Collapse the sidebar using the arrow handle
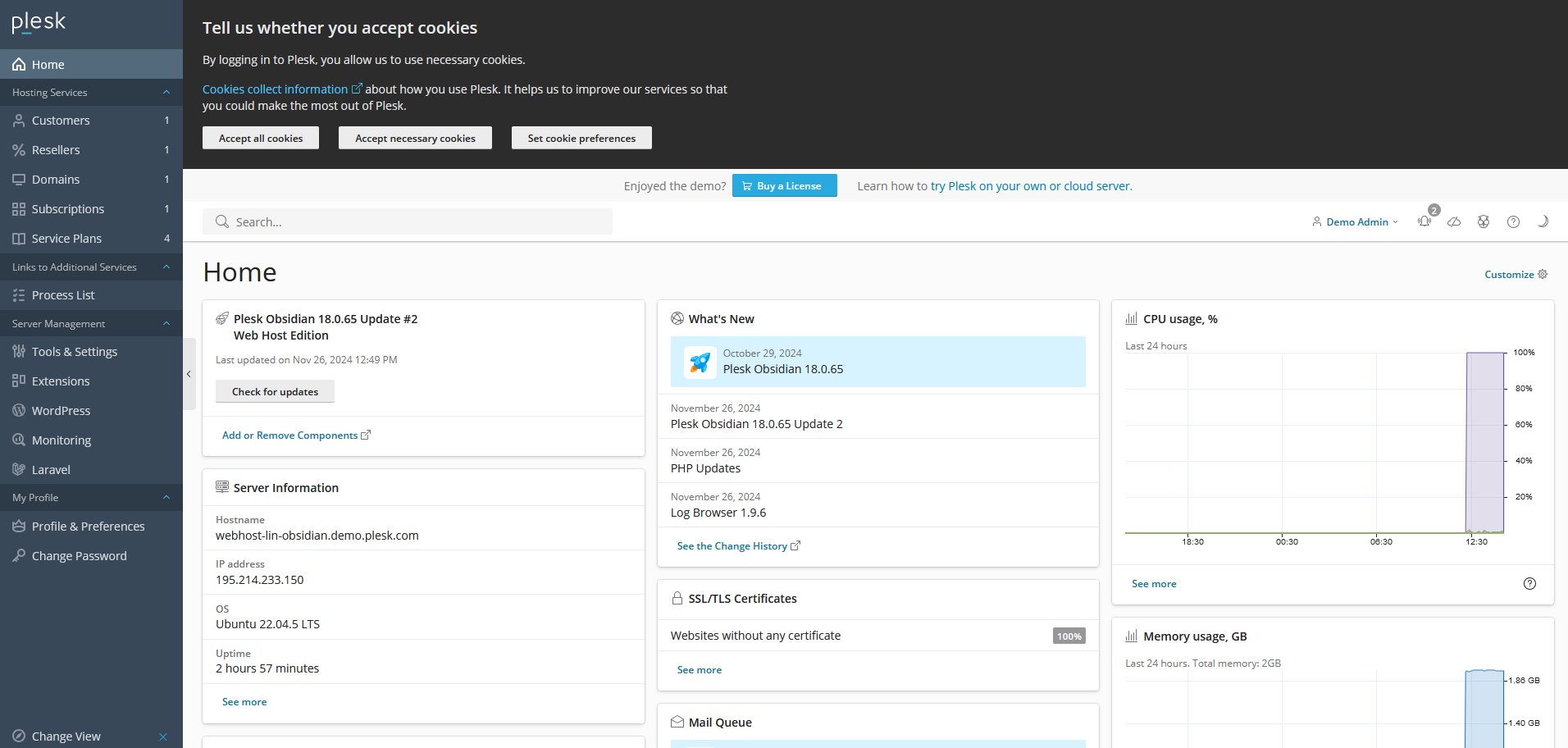The image size is (1568, 748). (x=189, y=374)
